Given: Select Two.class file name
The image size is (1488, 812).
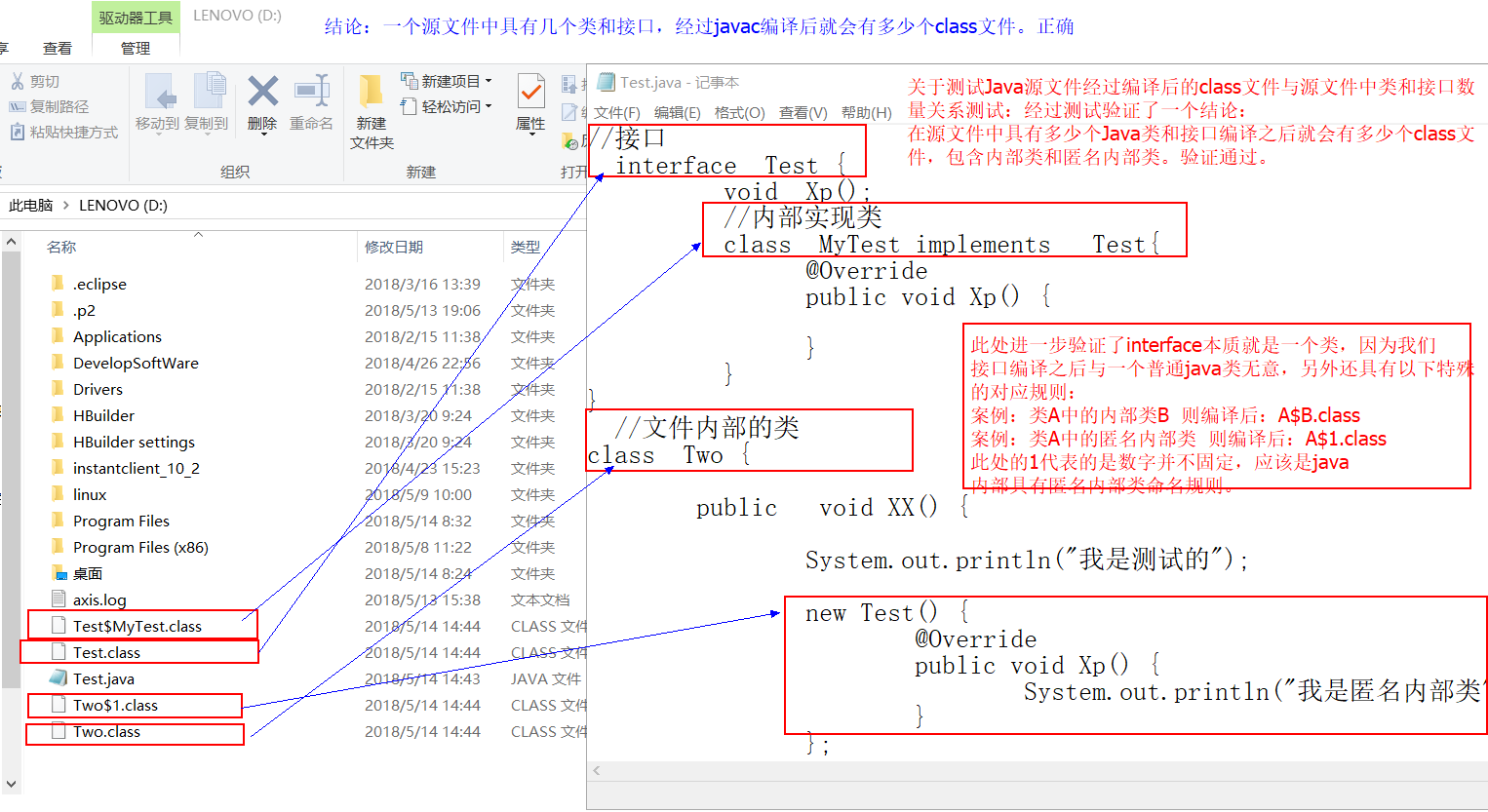Looking at the screenshot, I should pyautogui.click(x=106, y=732).
